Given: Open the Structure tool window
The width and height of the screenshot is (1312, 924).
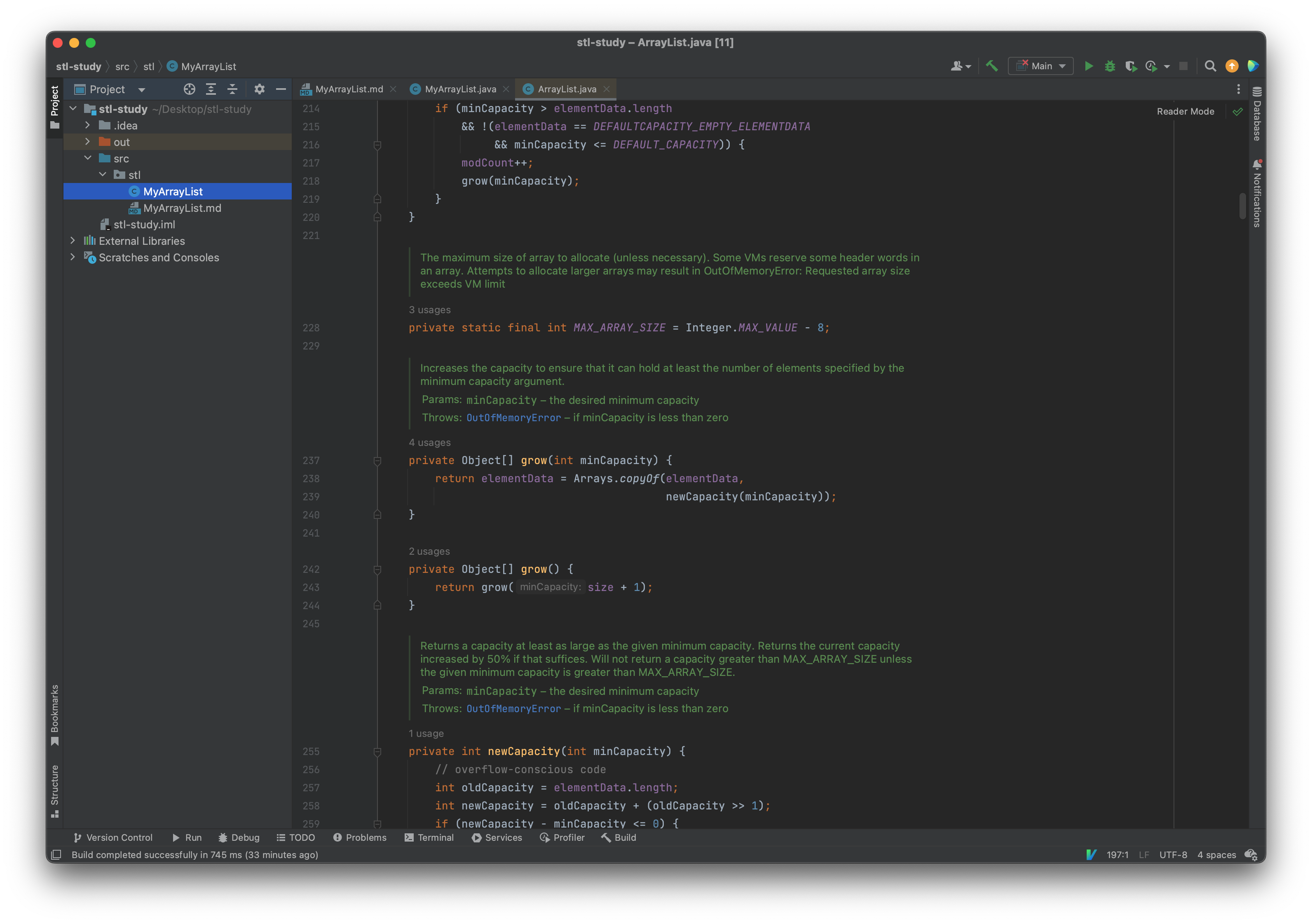Looking at the screenshot, I should [55, 791].
